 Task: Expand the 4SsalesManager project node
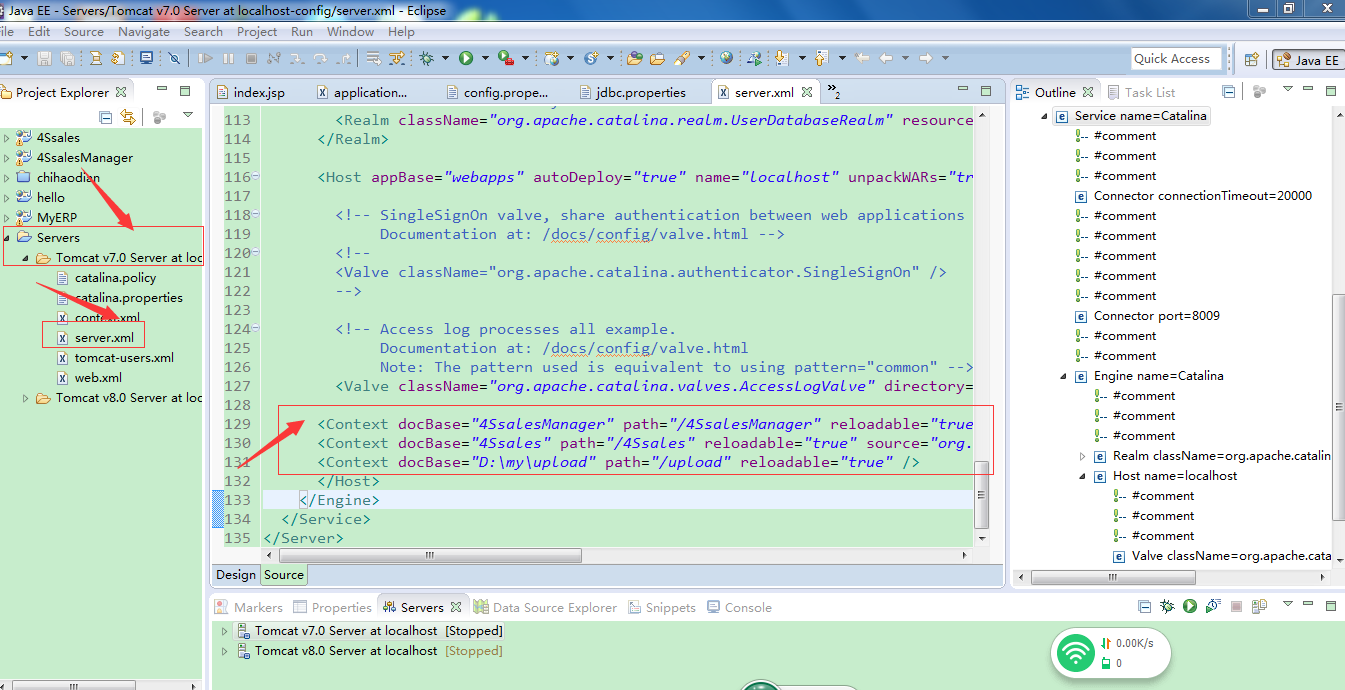(7, 158)
